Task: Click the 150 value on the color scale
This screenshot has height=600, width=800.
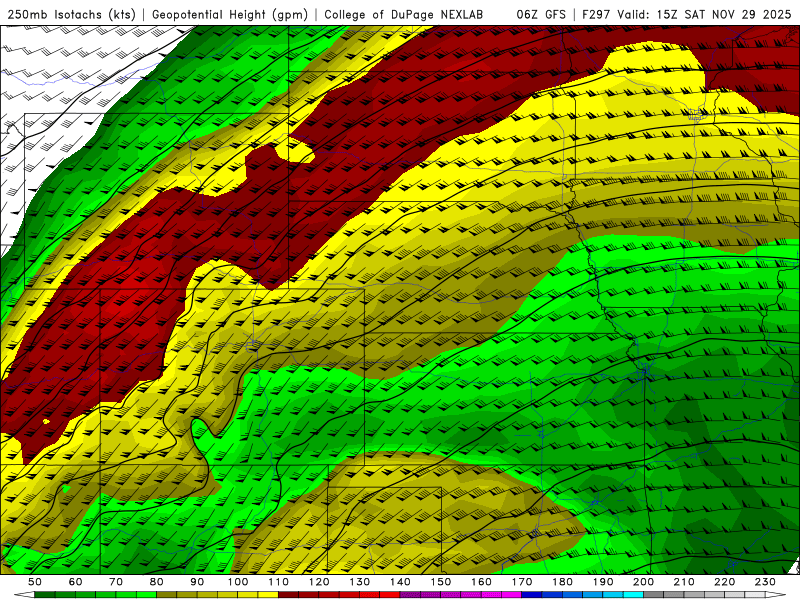Action: tap(441, 582)
